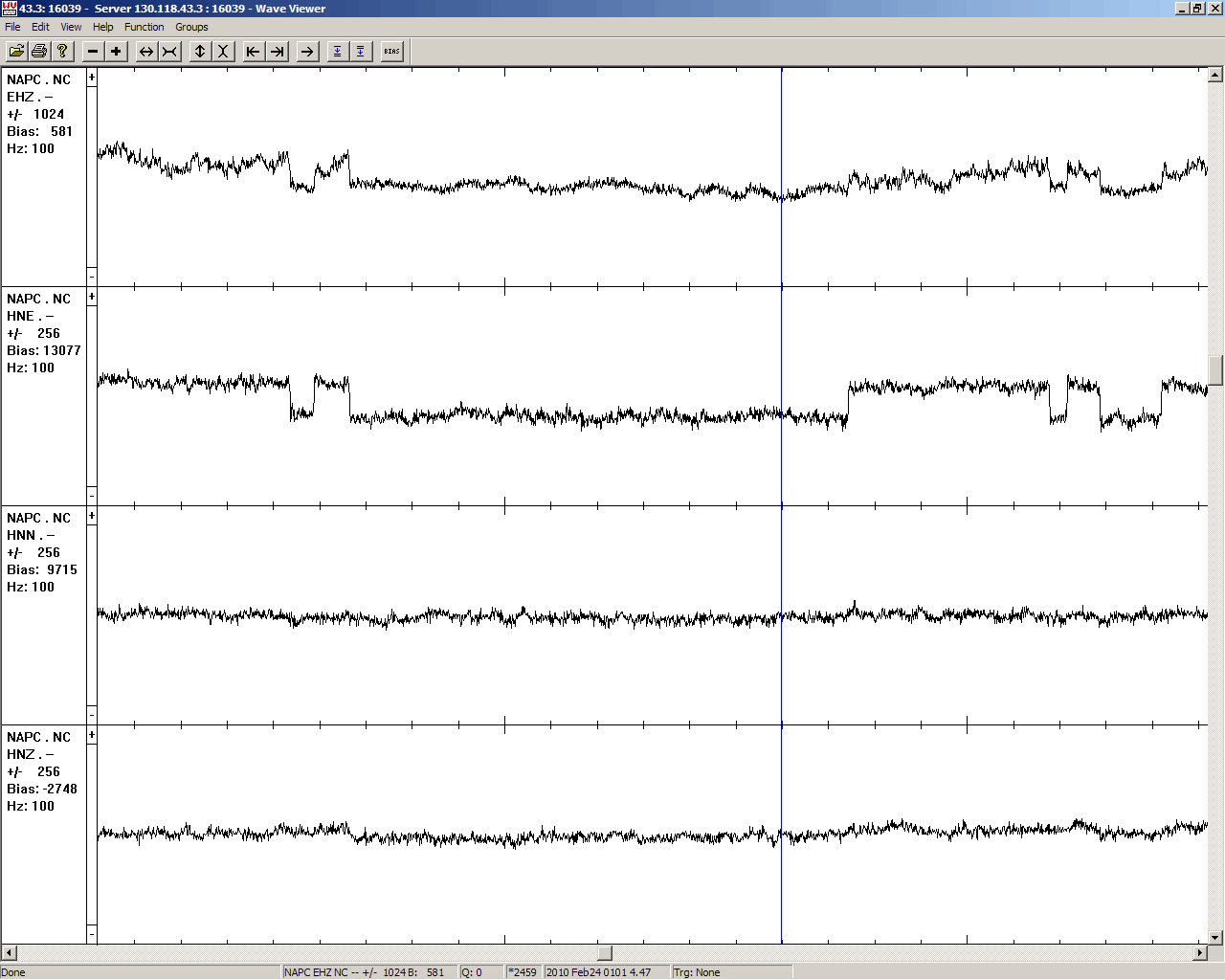
Task: Jump to trace start with left-bar arrow
Action: pos(254,51)
